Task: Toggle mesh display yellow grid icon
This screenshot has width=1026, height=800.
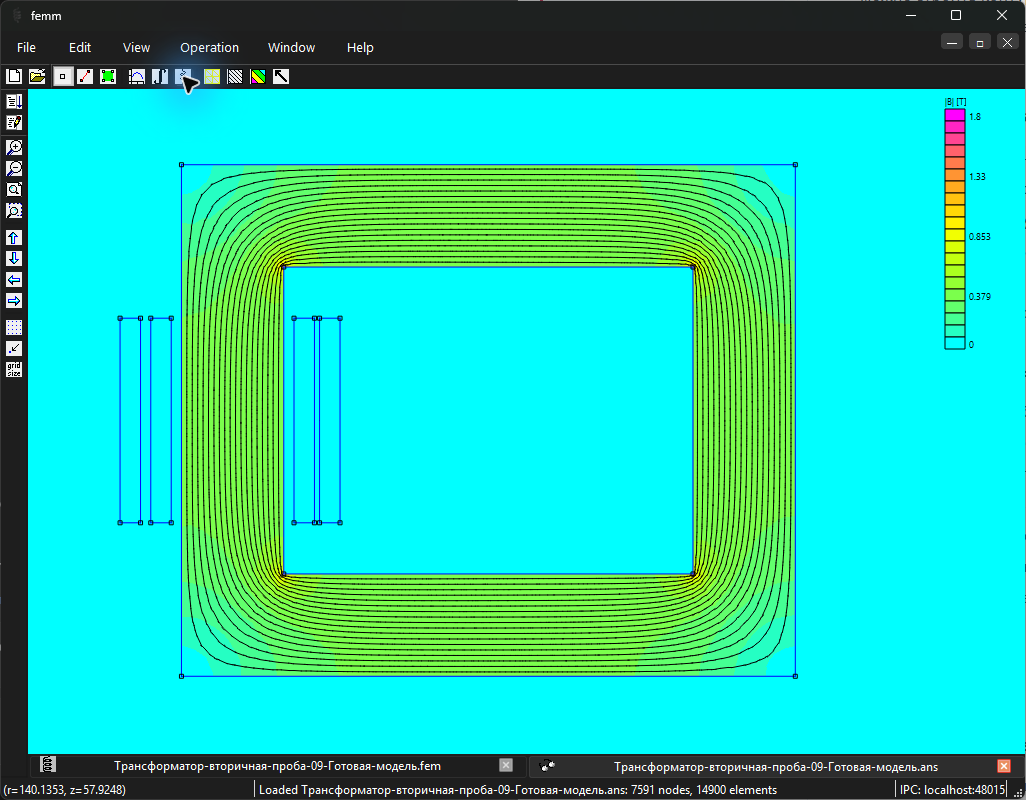Action: point(212,77)
